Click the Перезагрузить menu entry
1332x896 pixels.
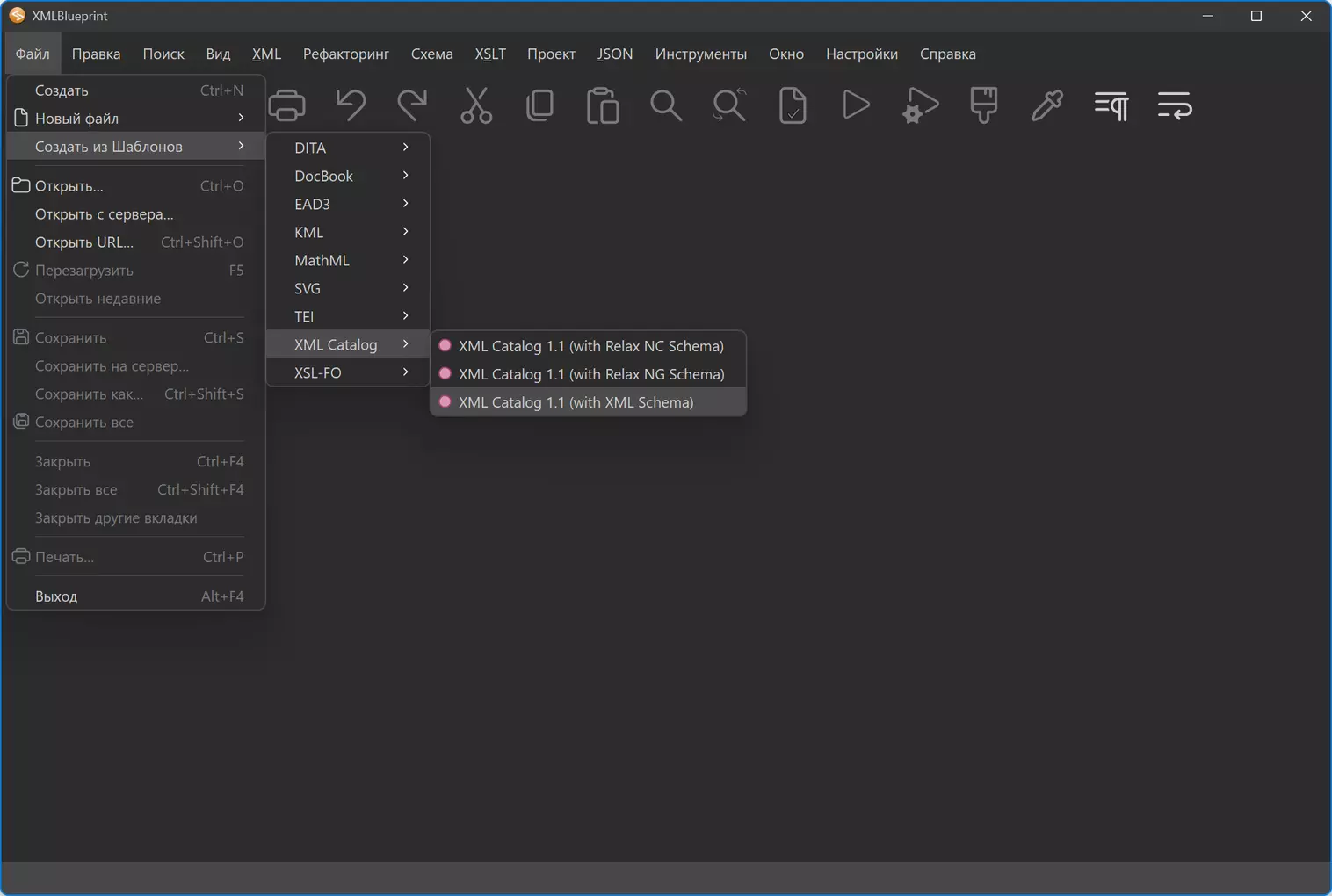pos(136,271)
